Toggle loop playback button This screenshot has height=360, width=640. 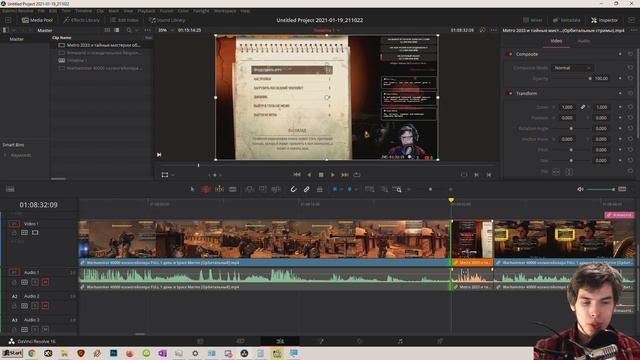[357, 175]
